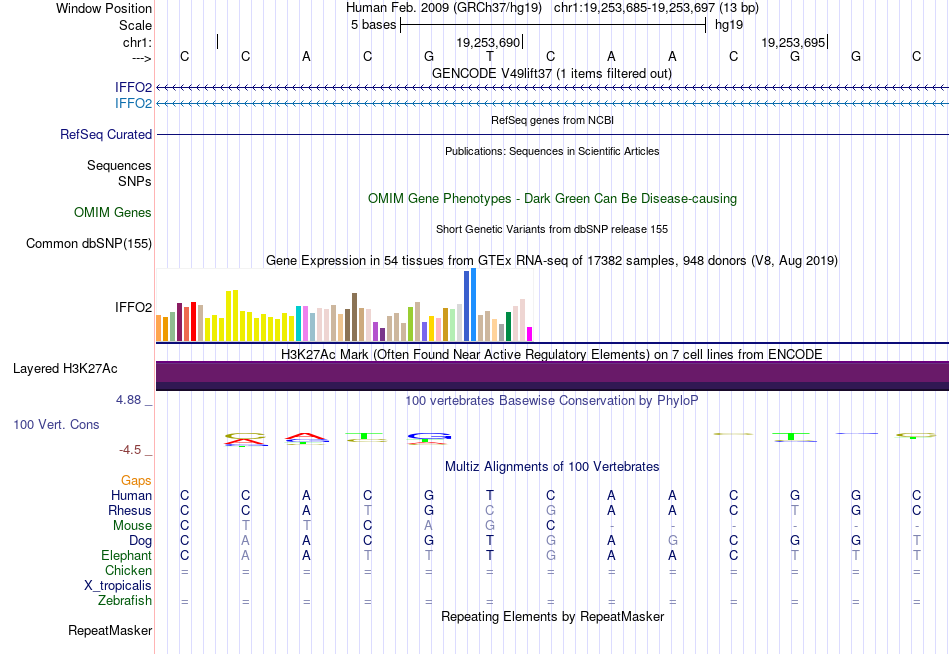Click the Rhesus species row label
Viewport: 950px width, 654px height.
[130, 511]
